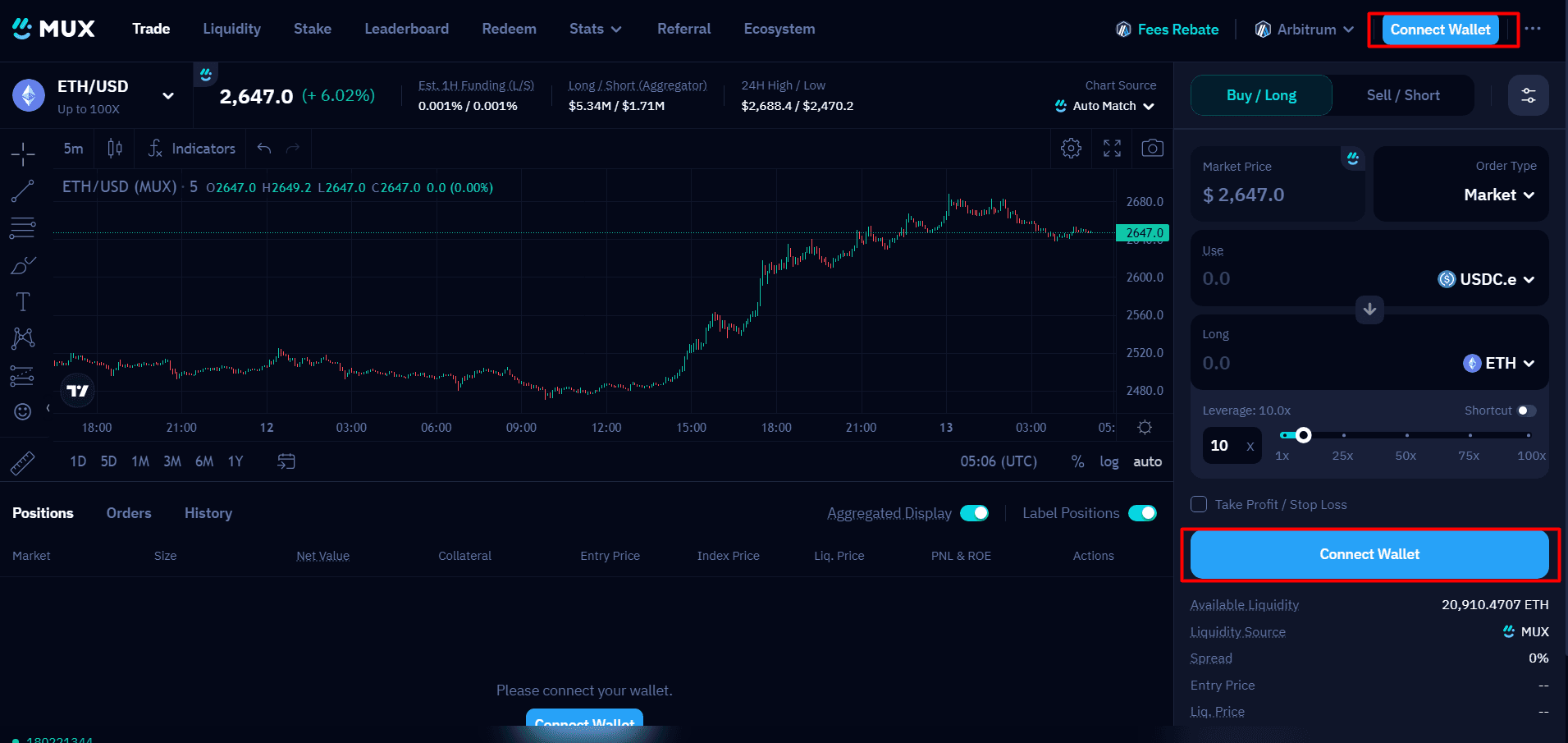Select the crosshair cursor tool
The height and width of the screenshot is (743, 1568).
pos(23,154)
